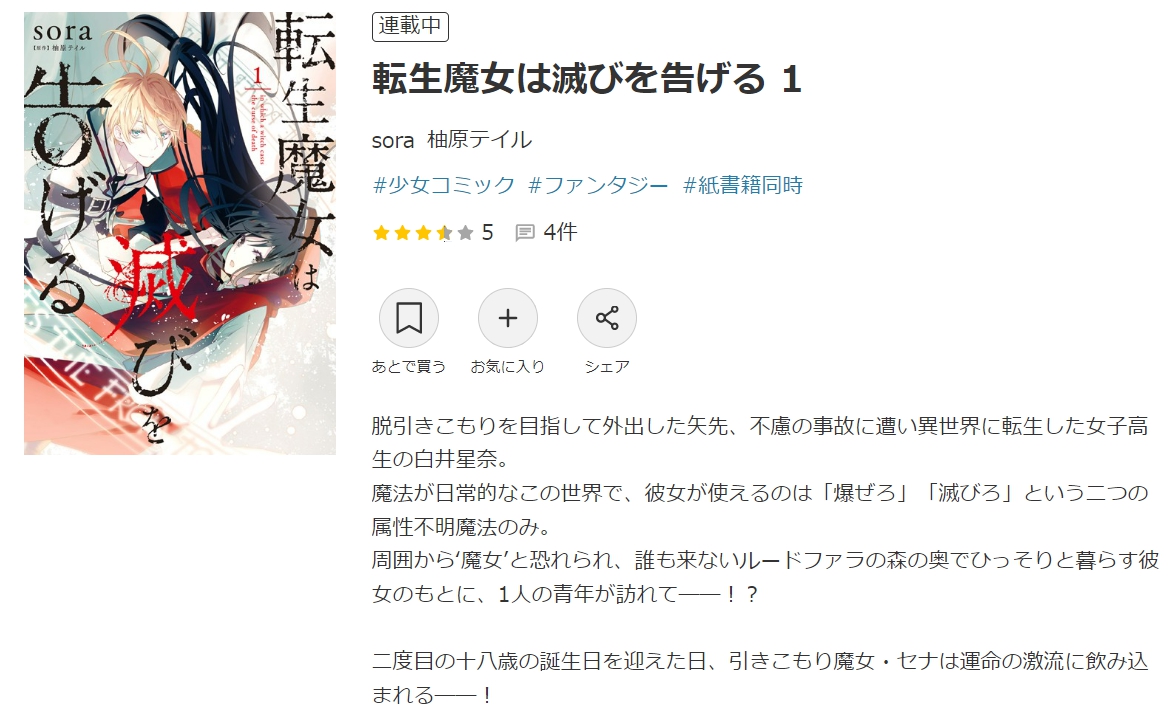Select the #紙書籍同時 tag
This screenshot has width=1170, height=718.
[743, 185]
